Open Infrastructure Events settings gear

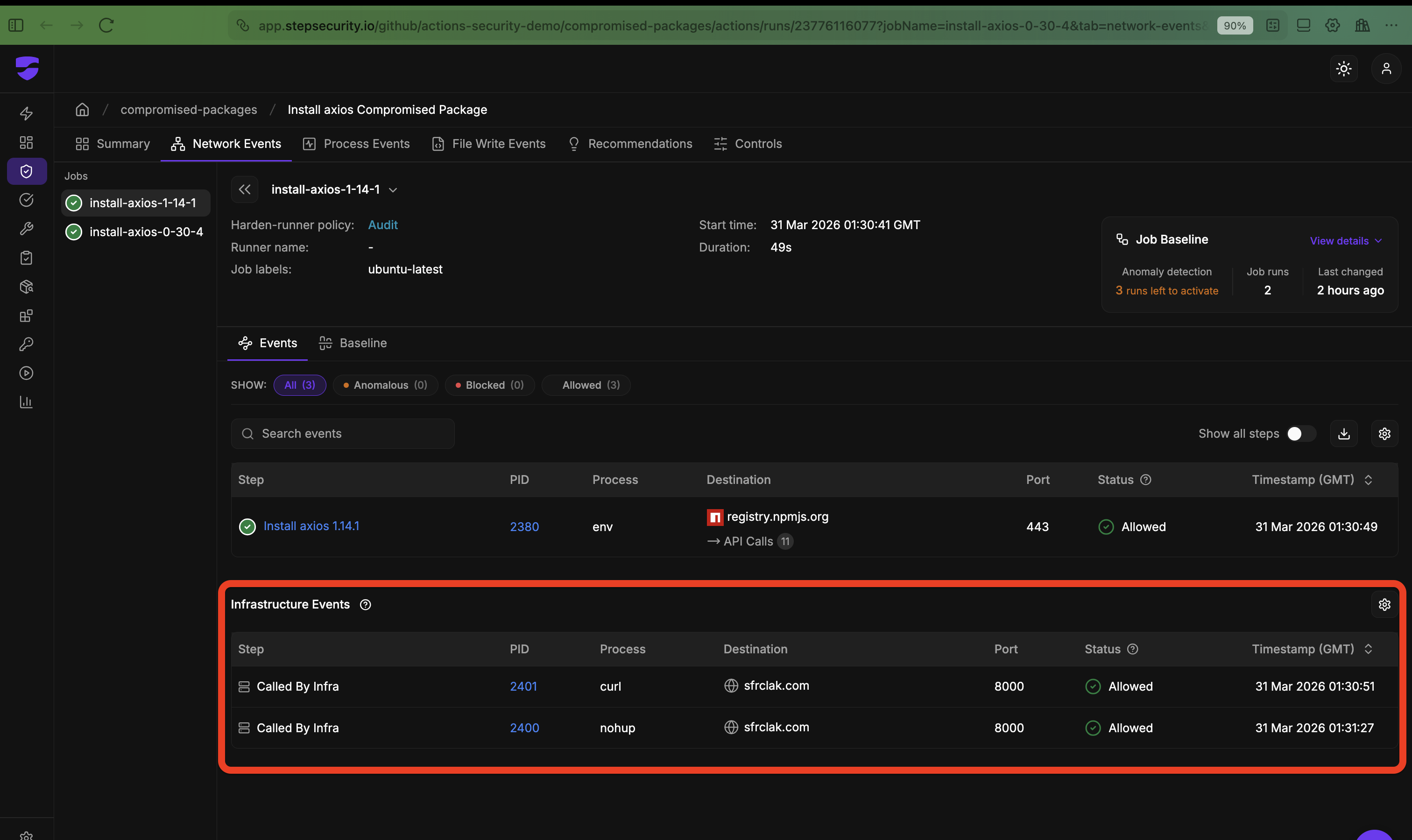coord(1384,604)
